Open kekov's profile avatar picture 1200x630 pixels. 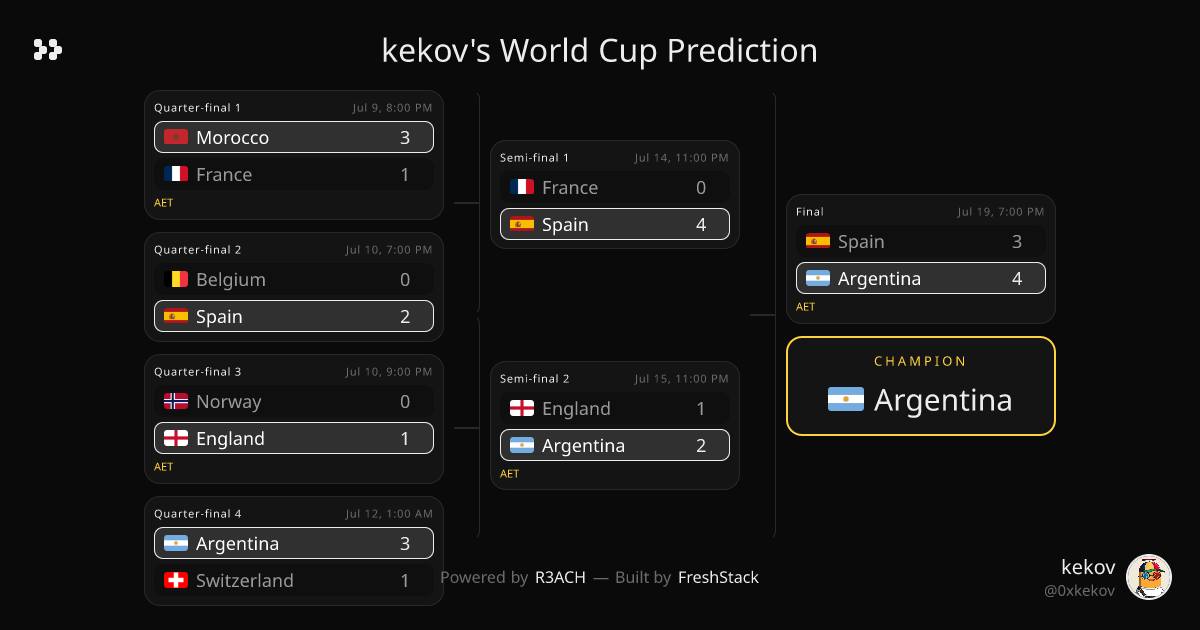pos(1149,577)
